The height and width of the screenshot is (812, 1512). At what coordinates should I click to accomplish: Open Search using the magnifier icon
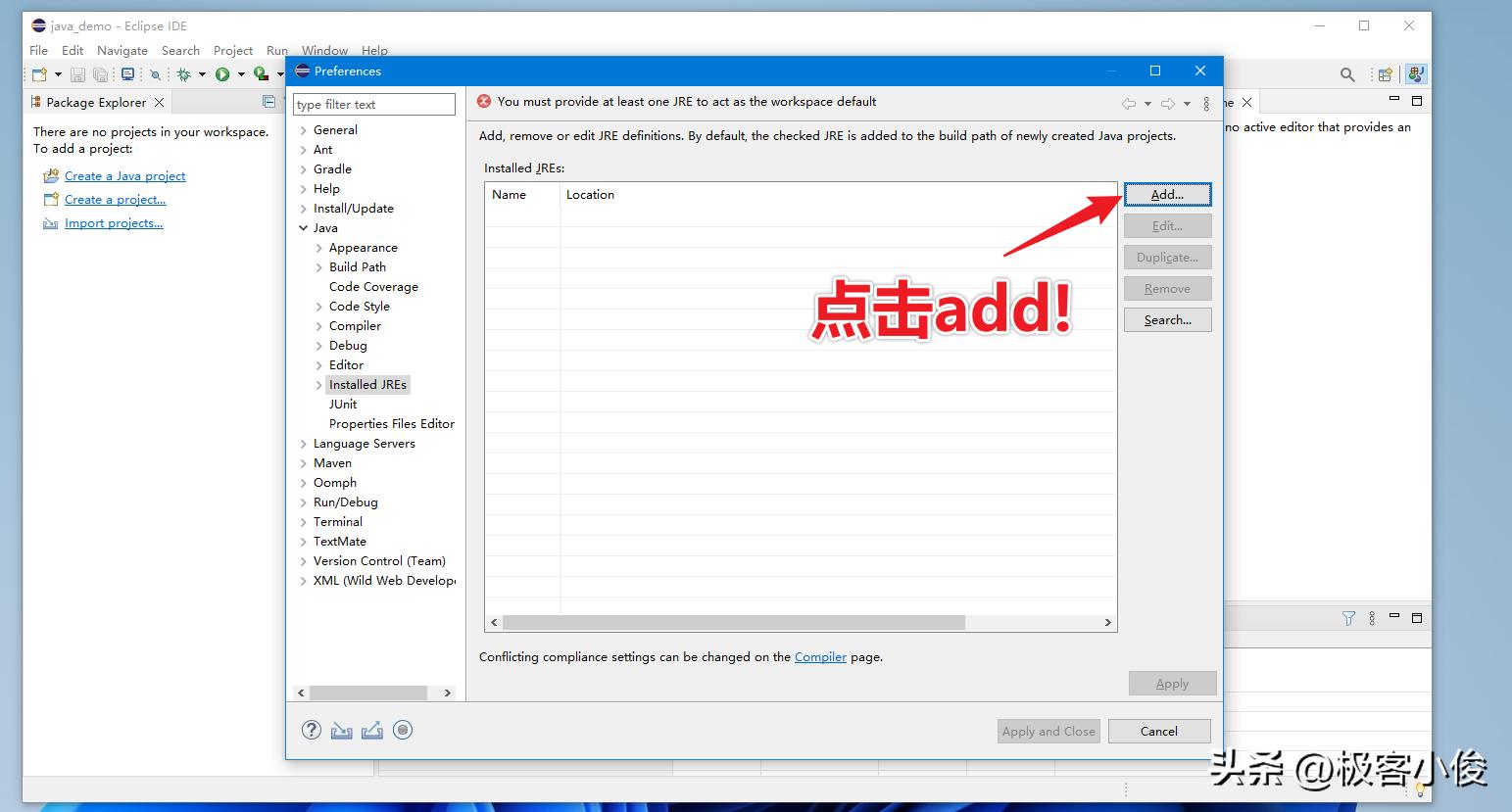1346,73
